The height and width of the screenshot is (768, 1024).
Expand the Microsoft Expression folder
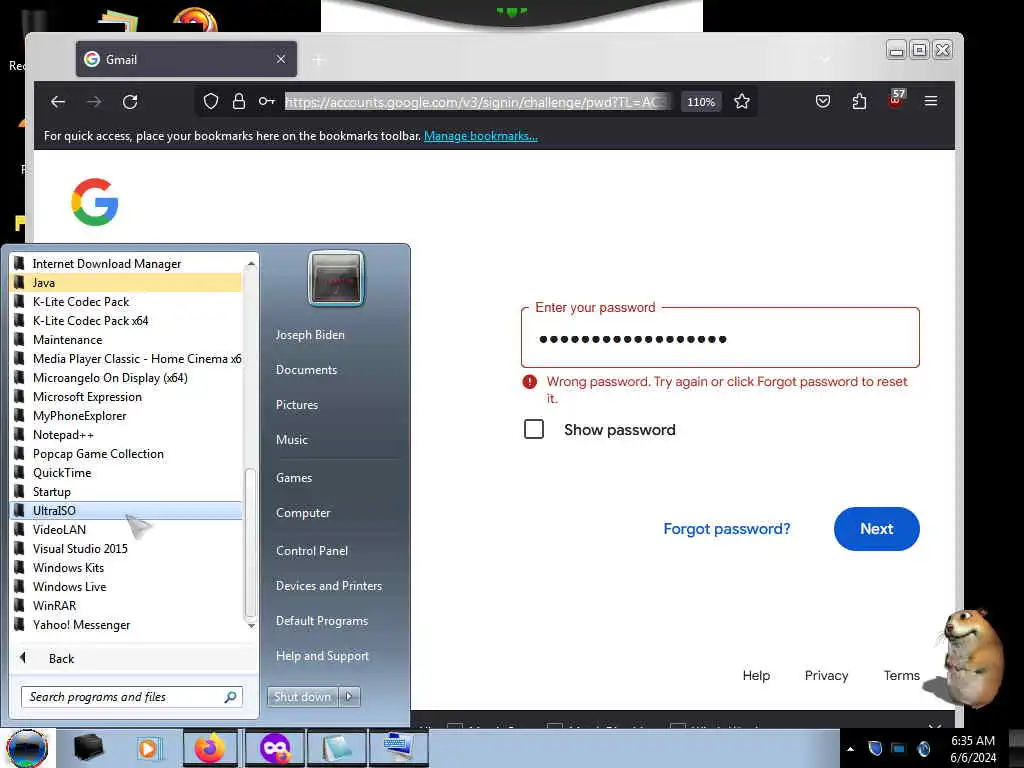127,396
